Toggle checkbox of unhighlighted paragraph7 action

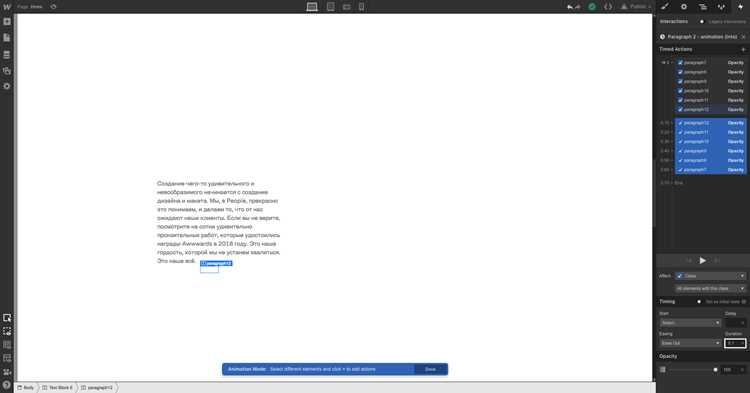tap(680, 63)
